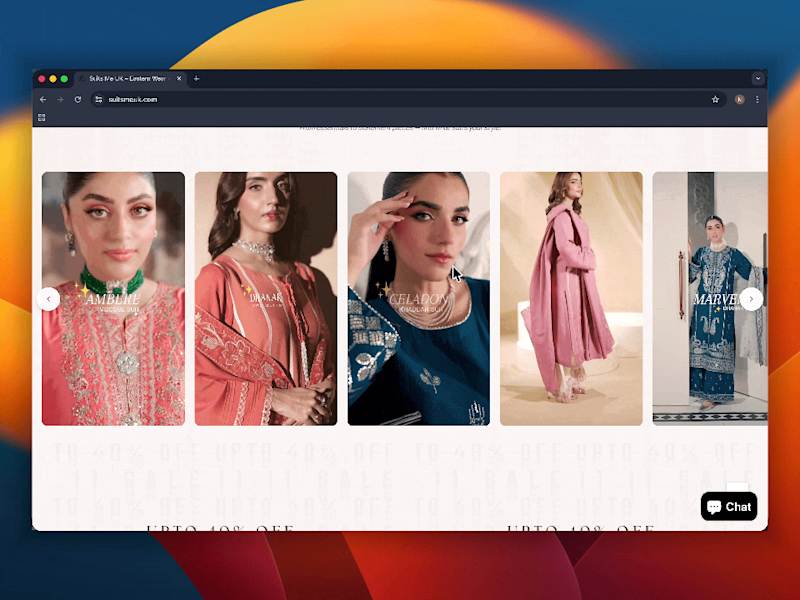Click the next slide arrow in the carousel
This screenshot has width=800, height=600.
pyautogui.click(x=751, y=299)
